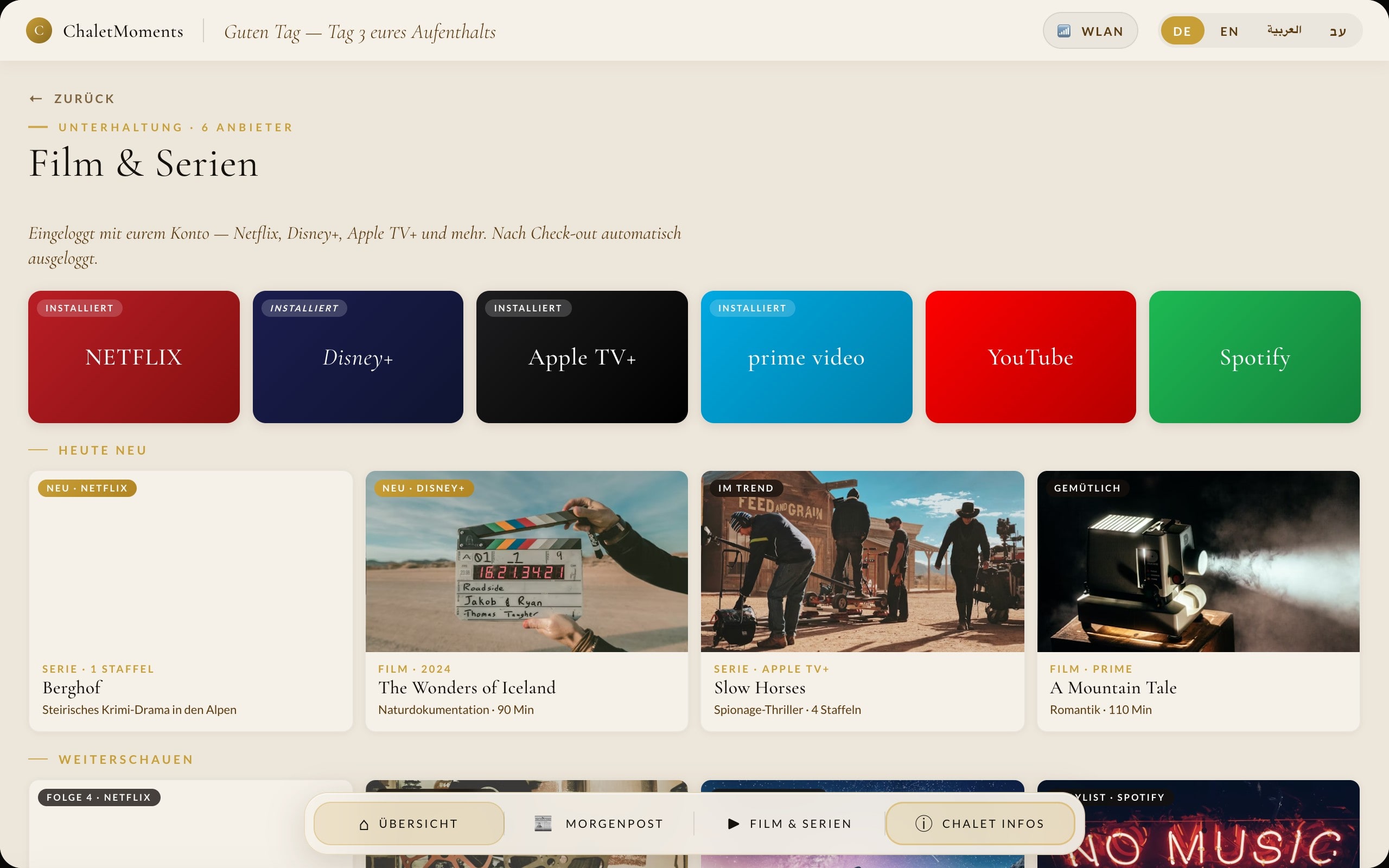
Task: Click the clapperboard thumbnail for Wonders of Iceland
Action: coord(526,561)
